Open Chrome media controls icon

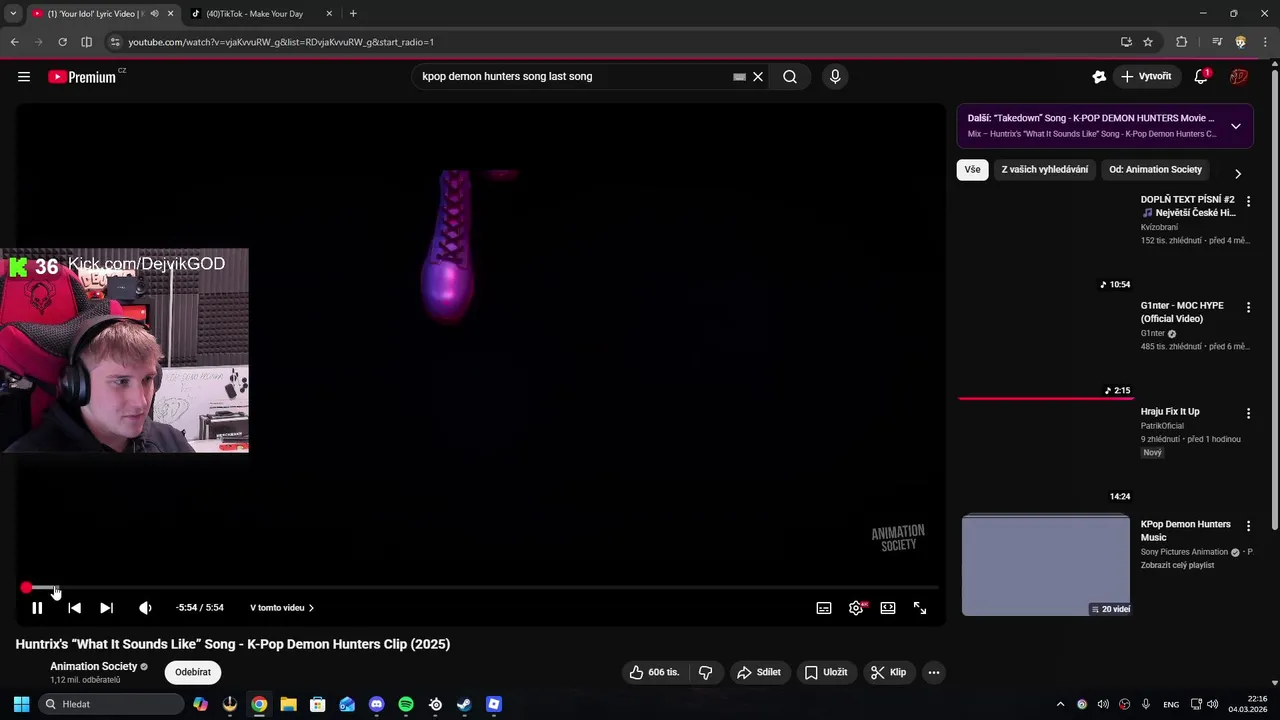[1217, 42]
